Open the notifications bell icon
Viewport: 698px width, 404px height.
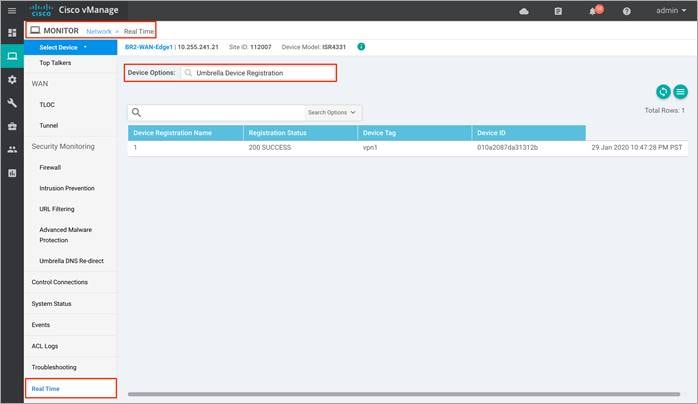coord(592,11)
